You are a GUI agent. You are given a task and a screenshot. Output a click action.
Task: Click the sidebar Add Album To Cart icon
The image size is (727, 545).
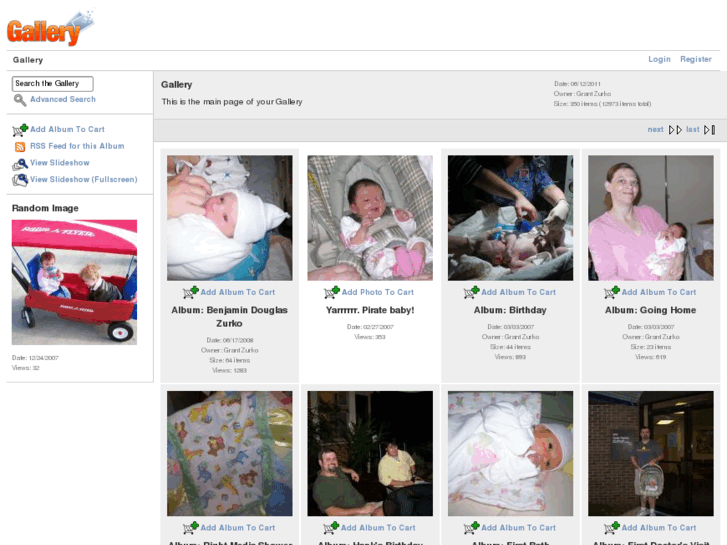(20, 130)
